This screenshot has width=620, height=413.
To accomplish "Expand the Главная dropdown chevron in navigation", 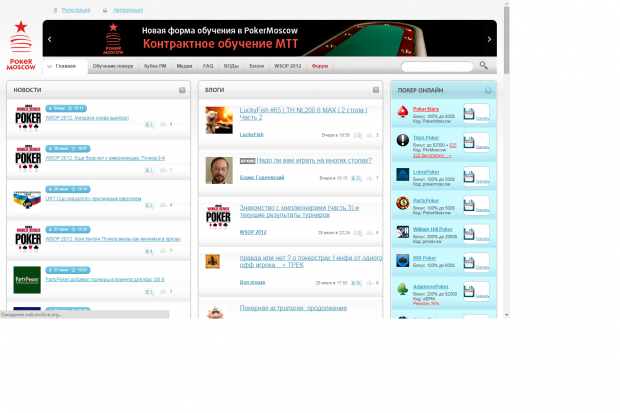I will click(49, 66).
